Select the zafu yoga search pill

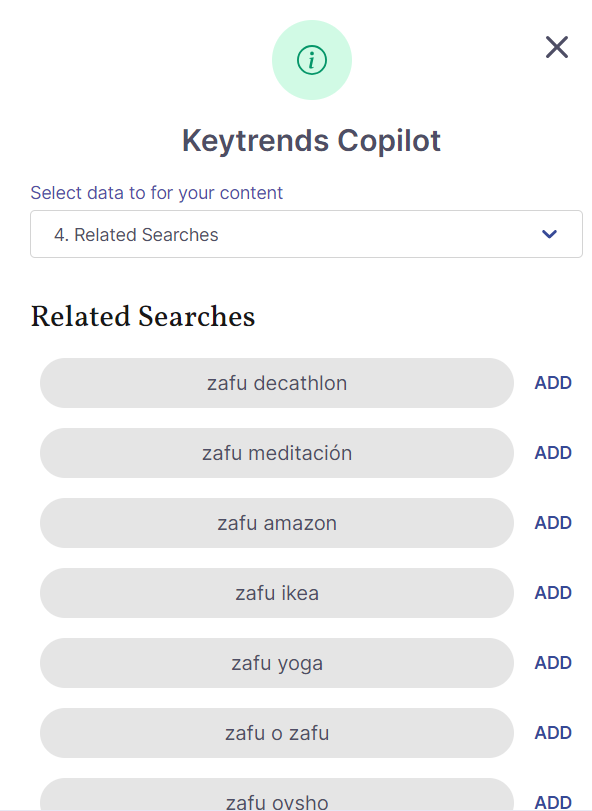click(277, 663)
